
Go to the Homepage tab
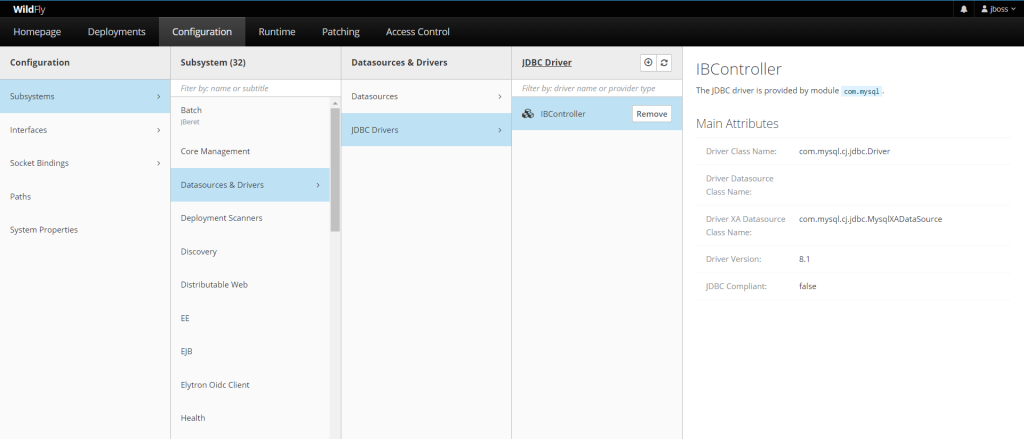[37, 31]
